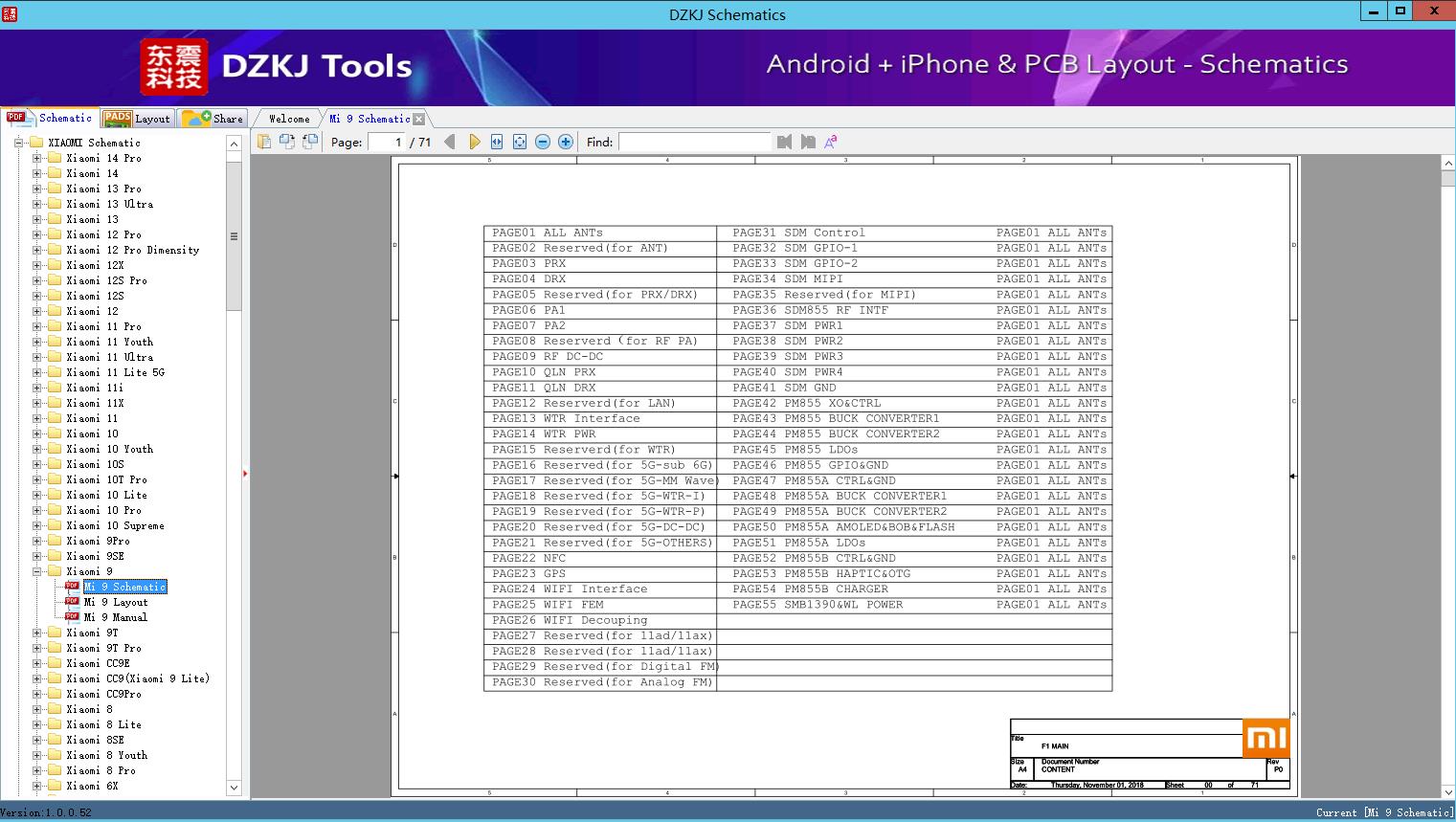Close the Mi 9 Schematic tab
This screenshot has width=1456, height=822.
pyautogui.click(x=418, y=119)
